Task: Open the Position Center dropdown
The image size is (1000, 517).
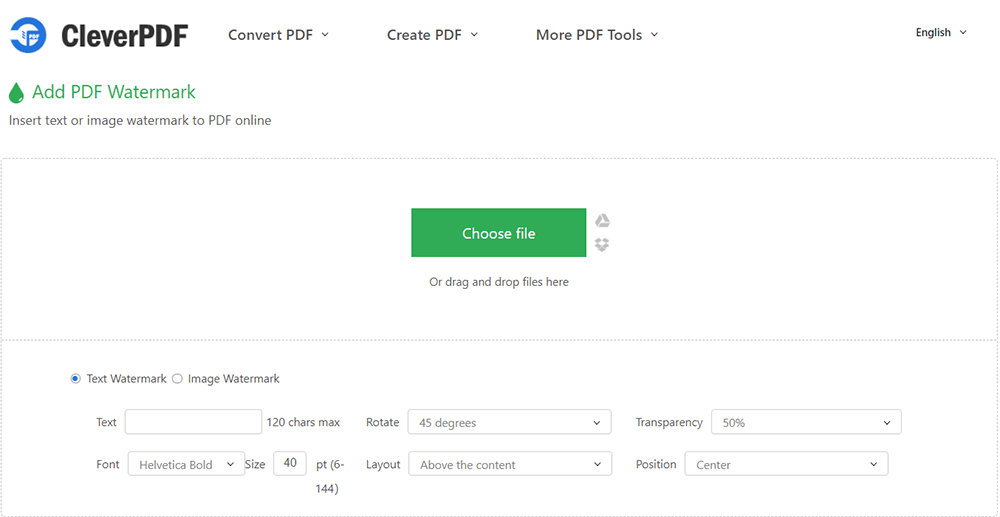Action: pyautogui.click(x=785, y=465)
